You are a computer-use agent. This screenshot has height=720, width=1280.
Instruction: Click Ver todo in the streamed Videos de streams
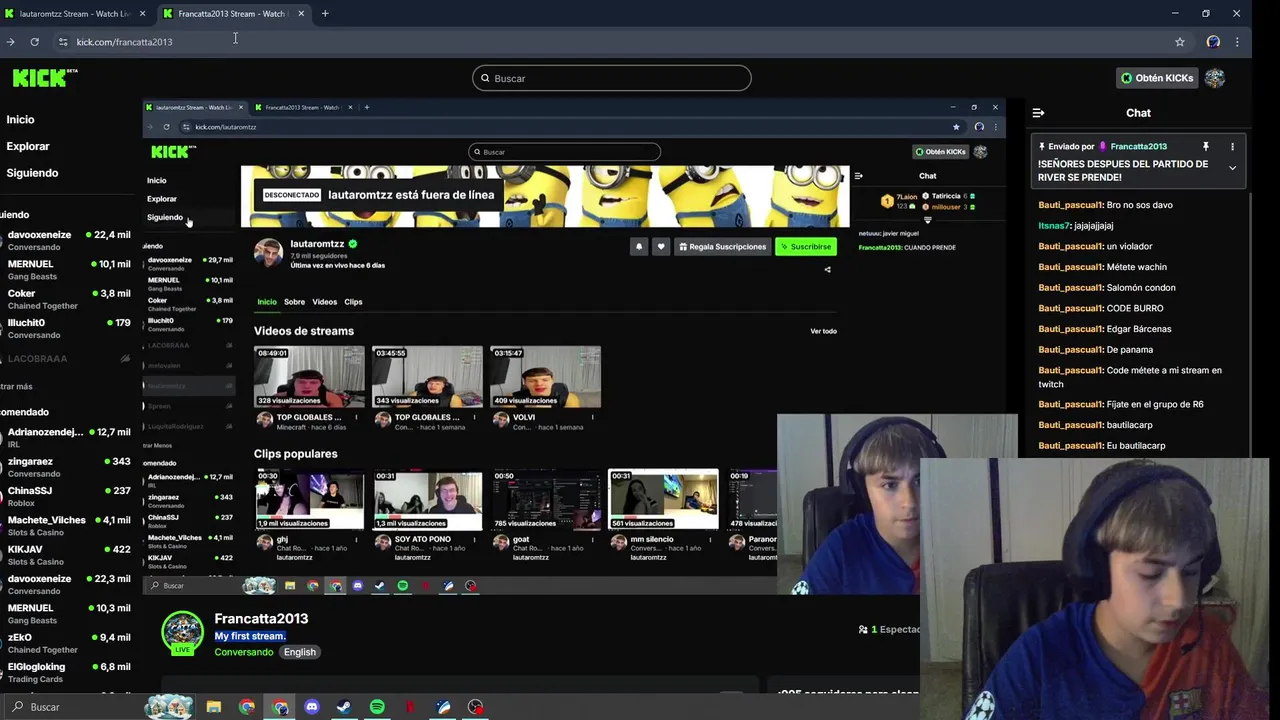[x=823, y=331]
